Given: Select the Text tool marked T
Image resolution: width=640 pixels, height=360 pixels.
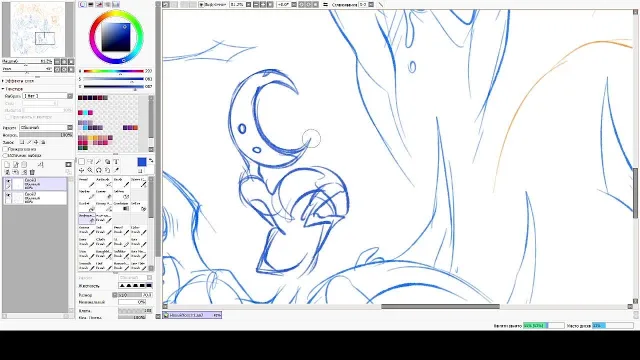Looking at the screenshot, I should point(116,162).
